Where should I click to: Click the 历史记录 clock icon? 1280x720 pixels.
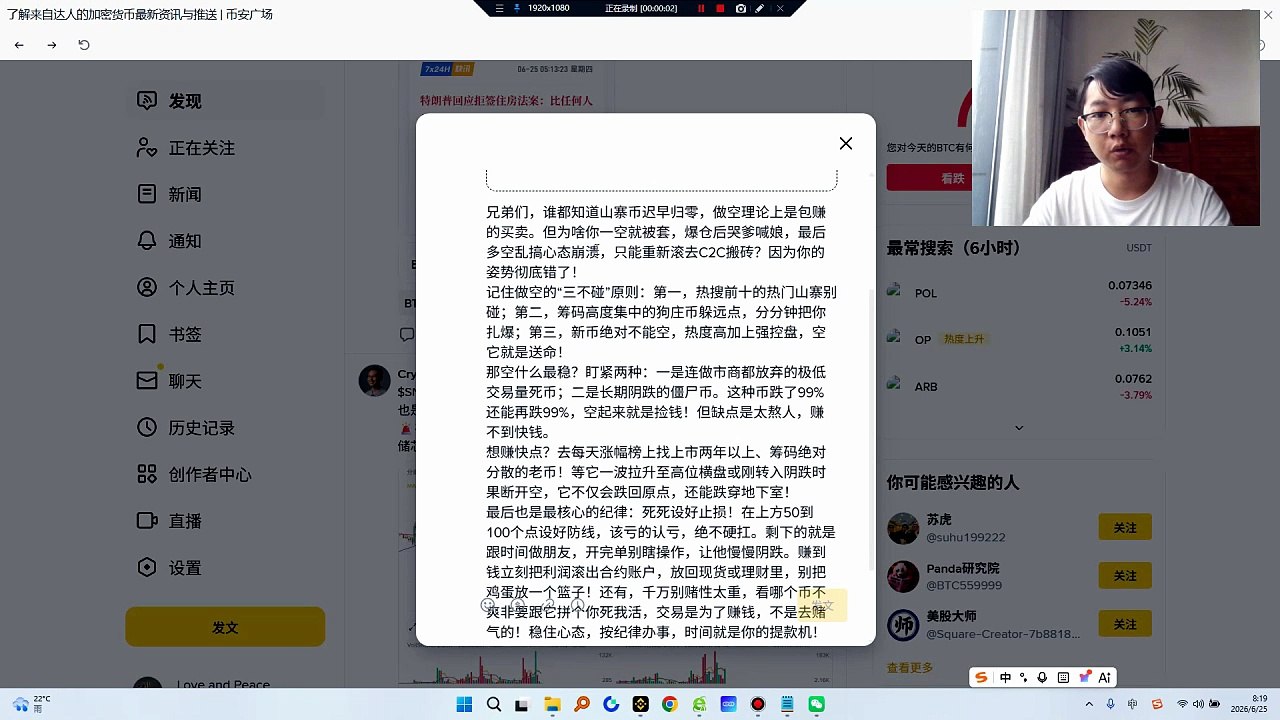click(147, 427)
